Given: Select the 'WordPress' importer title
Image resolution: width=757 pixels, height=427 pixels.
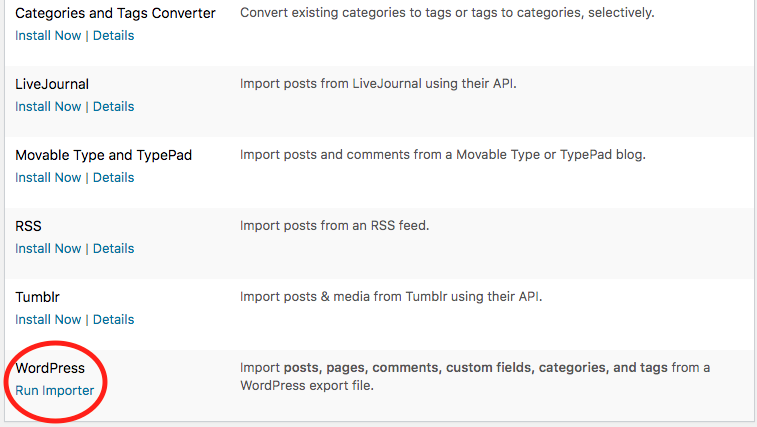Looking at the screenshot, I should point(50,368).
